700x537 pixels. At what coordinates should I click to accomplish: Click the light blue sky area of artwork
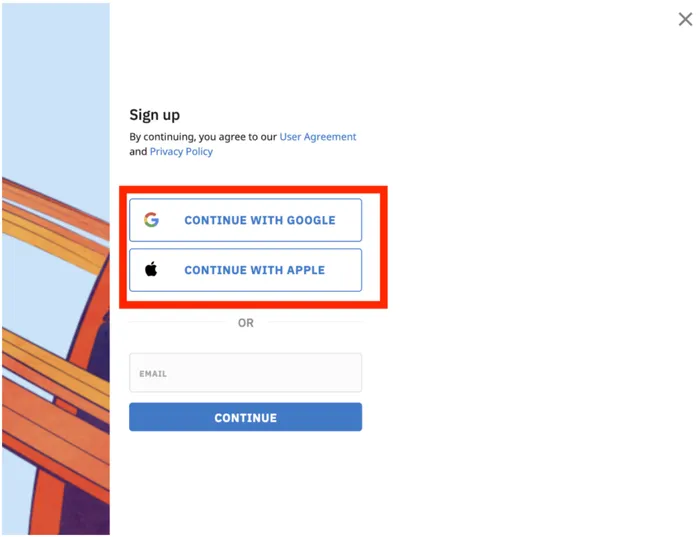(x=56, y=89)
